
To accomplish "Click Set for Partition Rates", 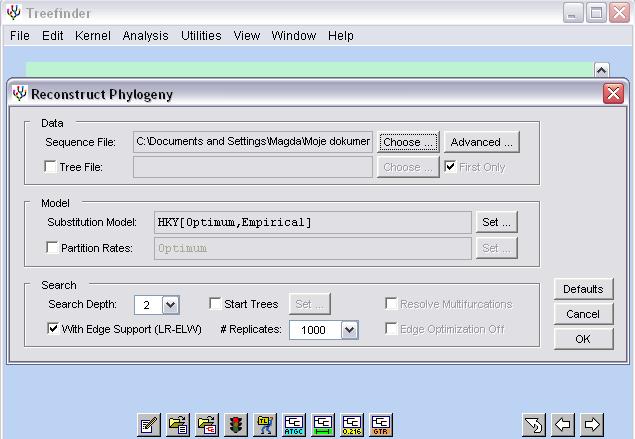I will click(x=496, y=248).
